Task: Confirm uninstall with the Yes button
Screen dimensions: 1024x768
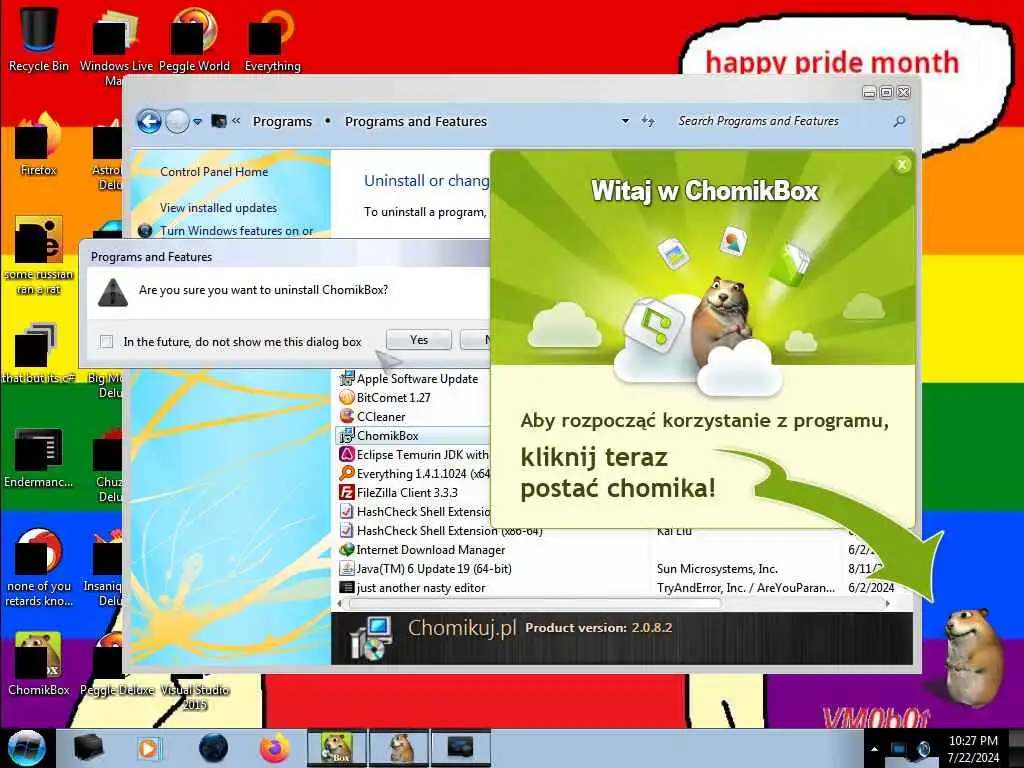Action: tap(419, 340)
